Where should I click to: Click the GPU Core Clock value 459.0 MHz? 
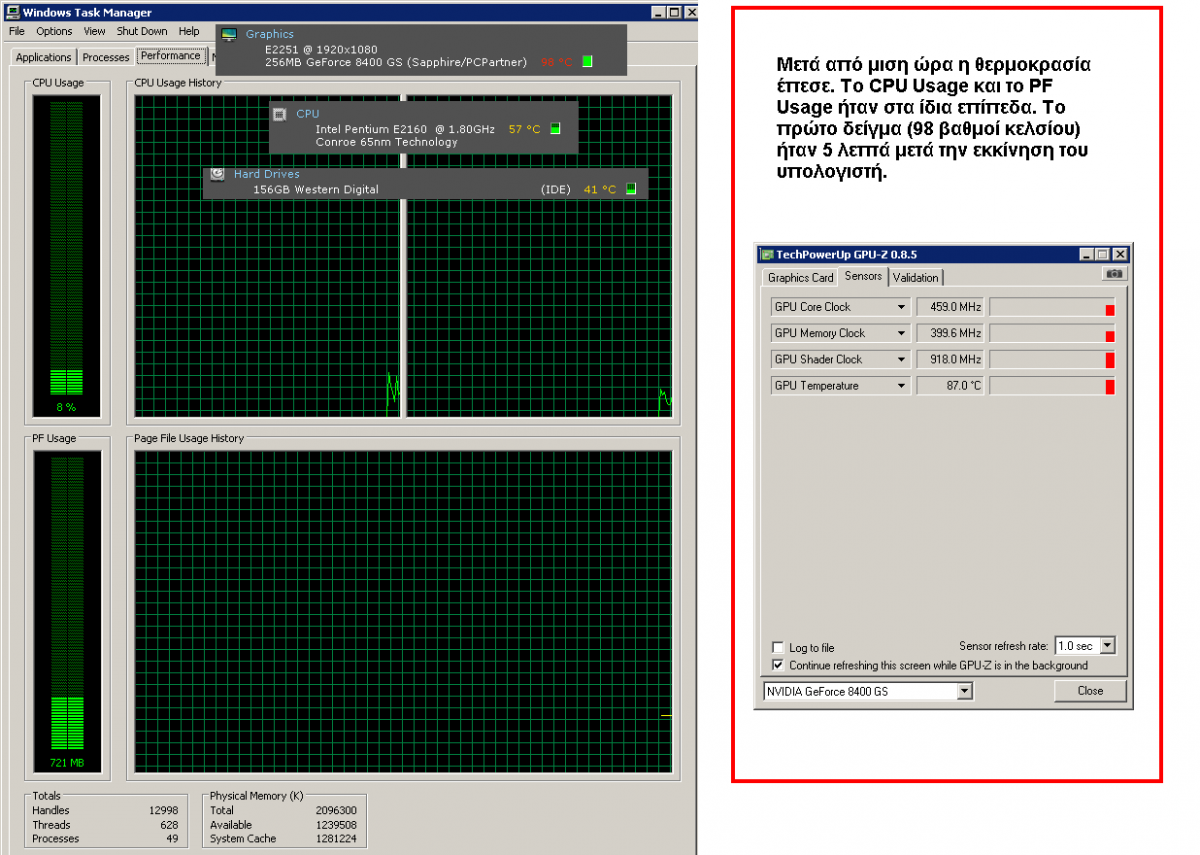[x=950, y=307]
